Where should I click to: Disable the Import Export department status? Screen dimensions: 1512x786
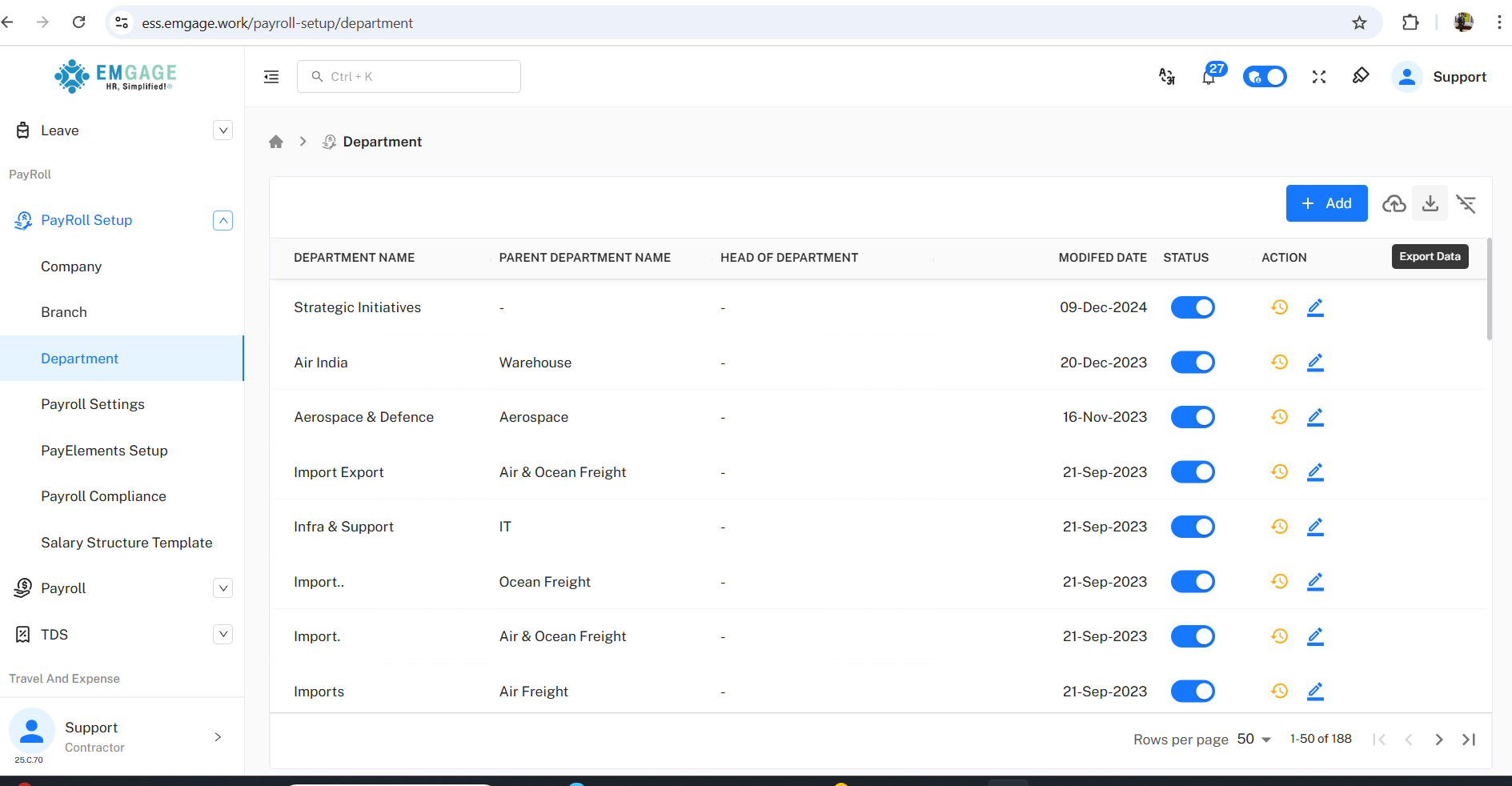(x=1193, y=472)
